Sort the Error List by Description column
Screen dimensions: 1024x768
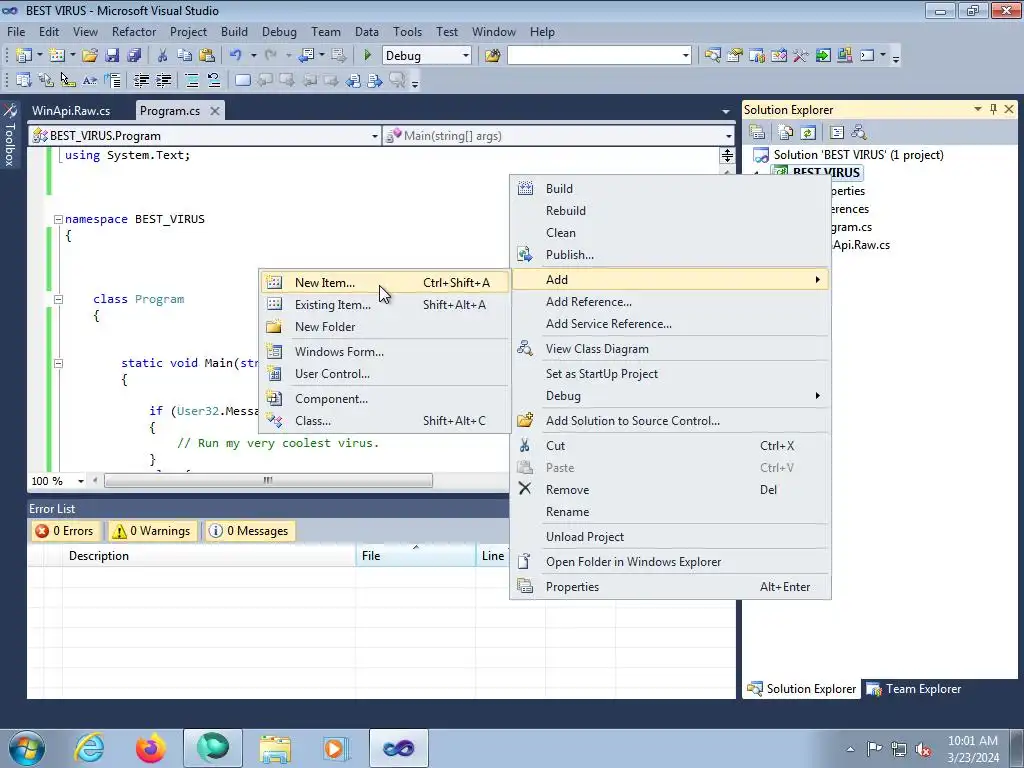[209, 556]
